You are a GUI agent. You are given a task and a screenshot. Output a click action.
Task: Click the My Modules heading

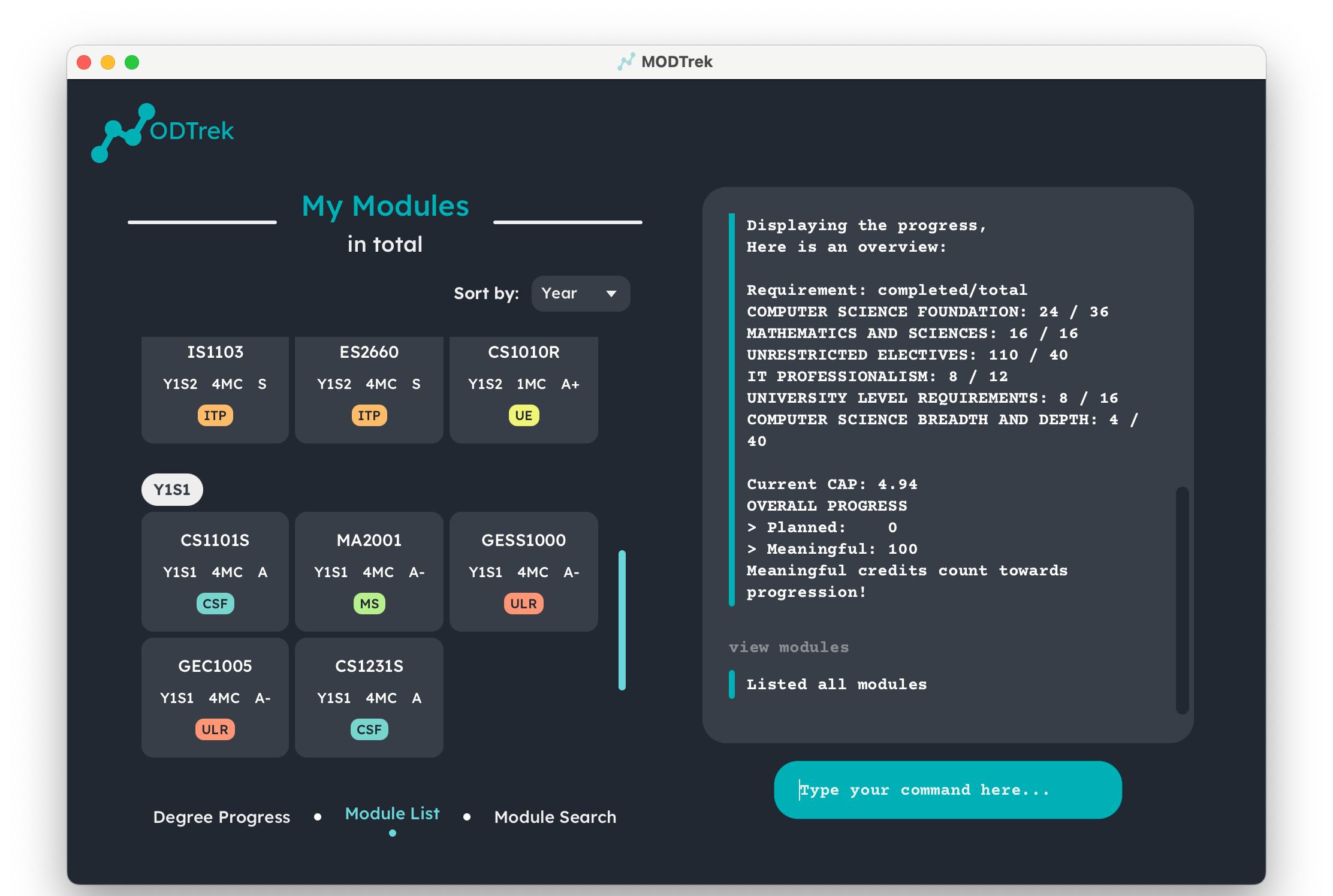pyautogui.click(x=385, y=206)
